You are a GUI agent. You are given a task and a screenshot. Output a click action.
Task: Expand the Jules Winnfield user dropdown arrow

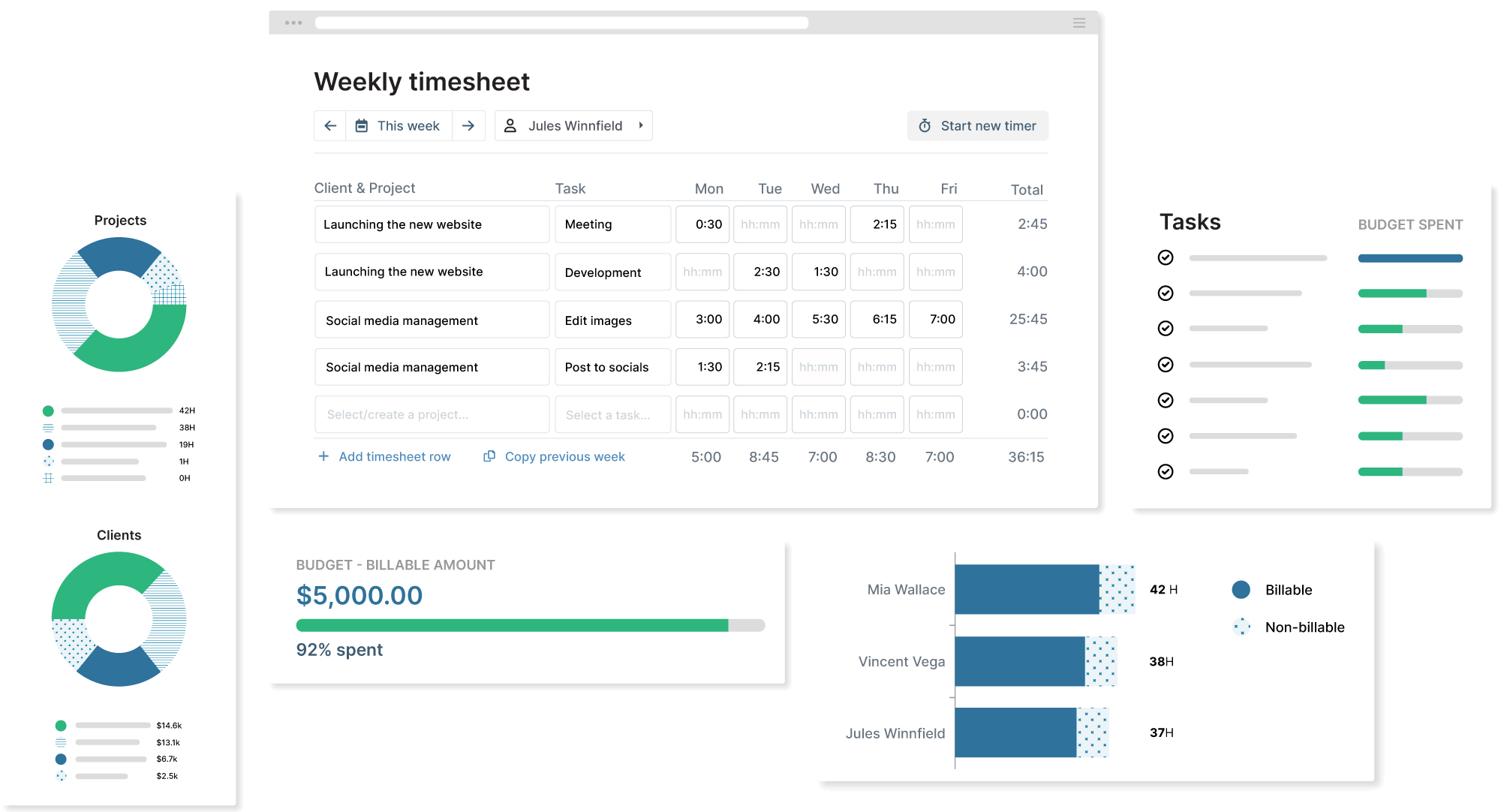coord(641,126)
